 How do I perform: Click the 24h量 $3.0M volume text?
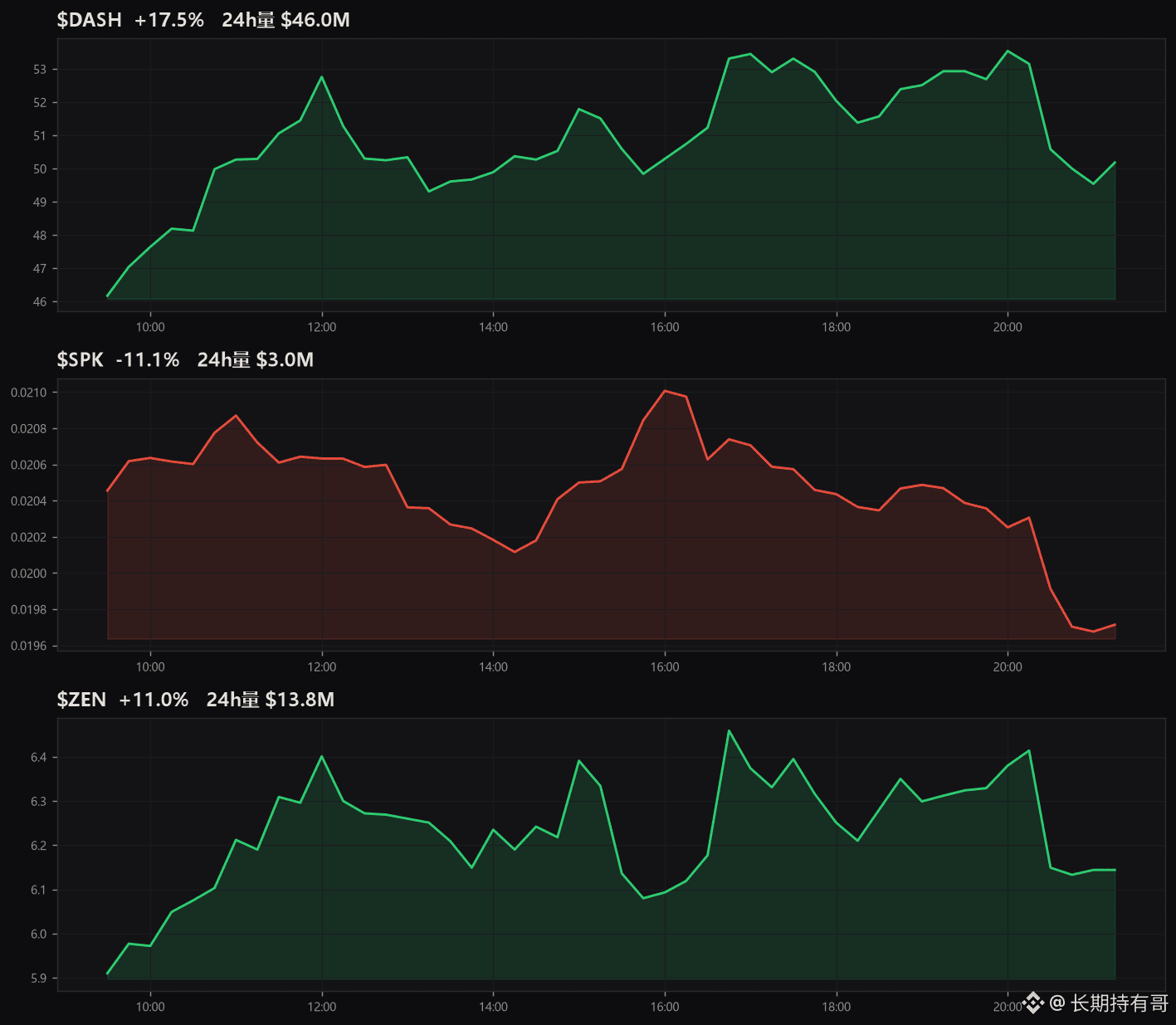256,359
